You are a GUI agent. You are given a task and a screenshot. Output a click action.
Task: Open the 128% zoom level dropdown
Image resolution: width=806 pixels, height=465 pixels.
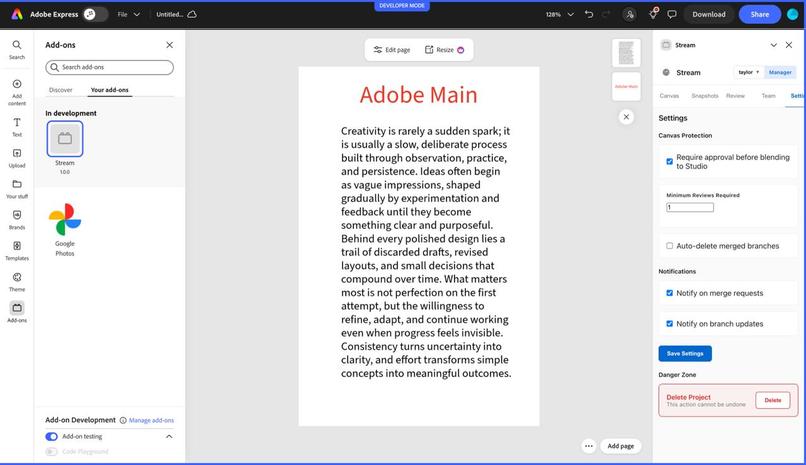[x=560, y=14]
